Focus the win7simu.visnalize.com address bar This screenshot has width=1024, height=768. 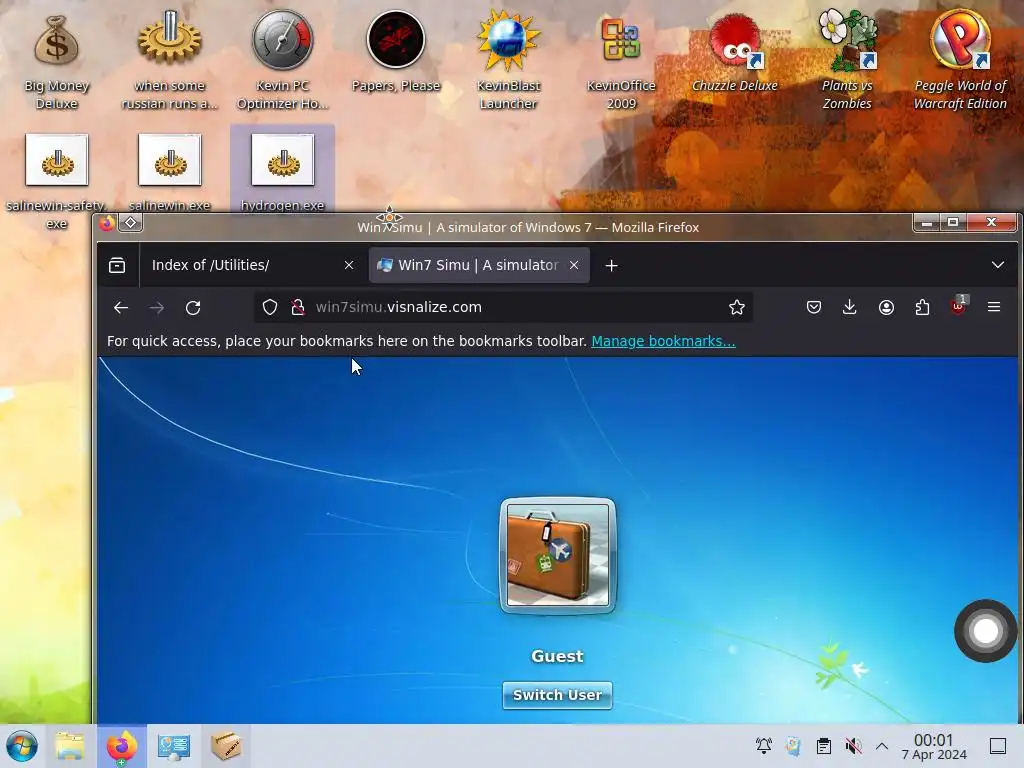click(503, 308)
